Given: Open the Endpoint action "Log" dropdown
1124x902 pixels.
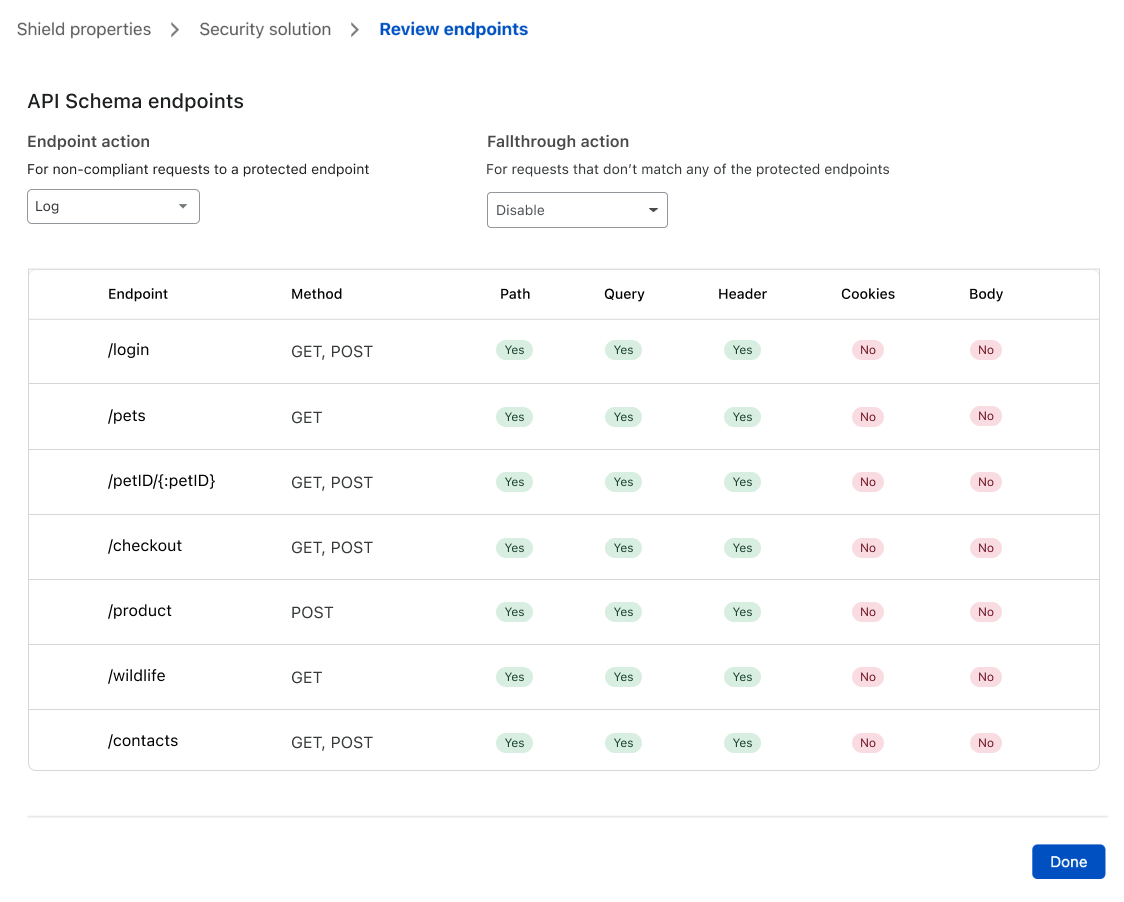Looking at the screenshot, I should coord(113,206).
